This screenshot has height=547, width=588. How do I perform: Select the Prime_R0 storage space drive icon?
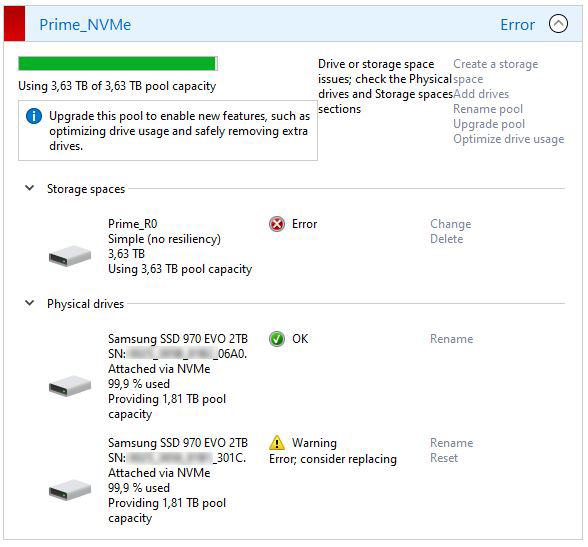coord(70,256)
